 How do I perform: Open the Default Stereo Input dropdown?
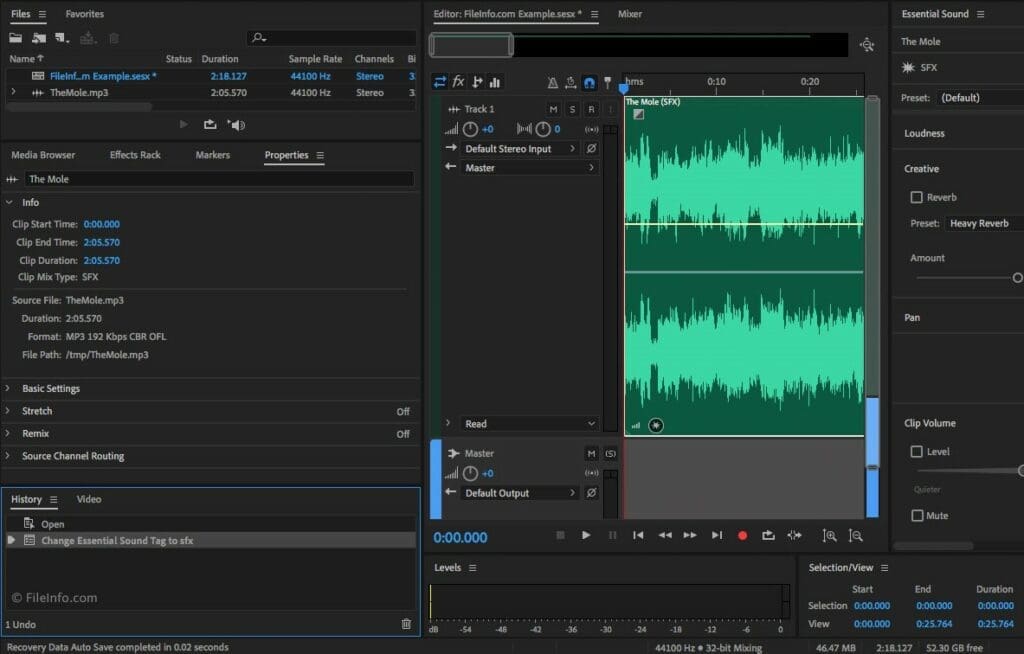point(521,148)
